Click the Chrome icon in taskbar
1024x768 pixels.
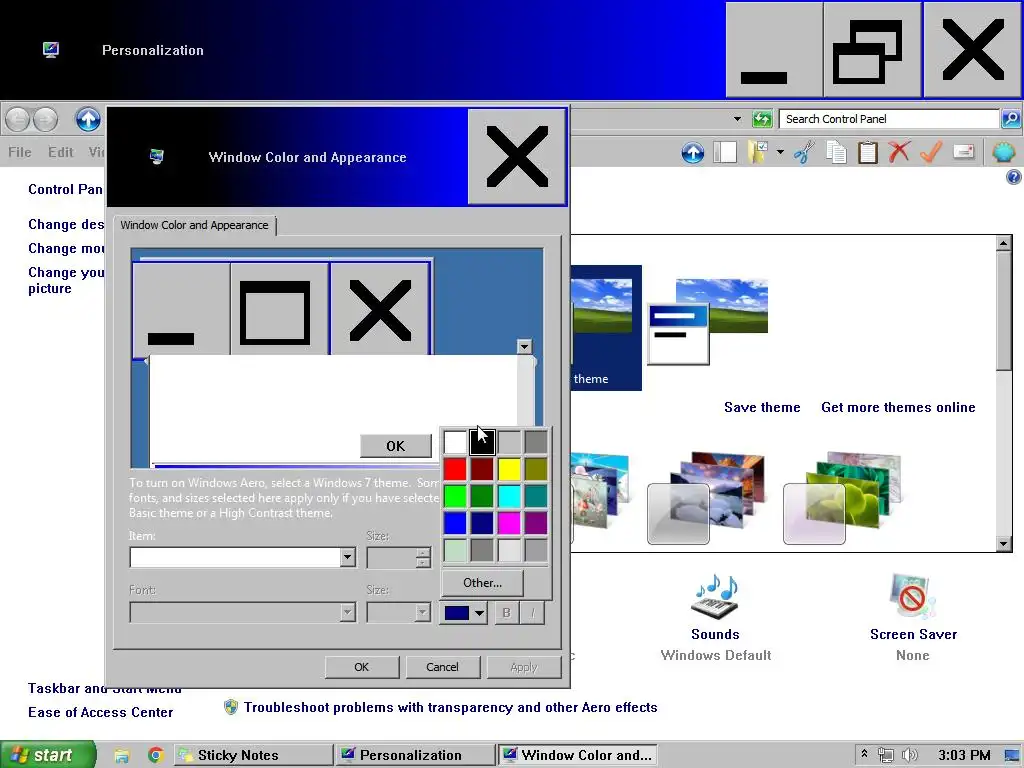point(155,756)
